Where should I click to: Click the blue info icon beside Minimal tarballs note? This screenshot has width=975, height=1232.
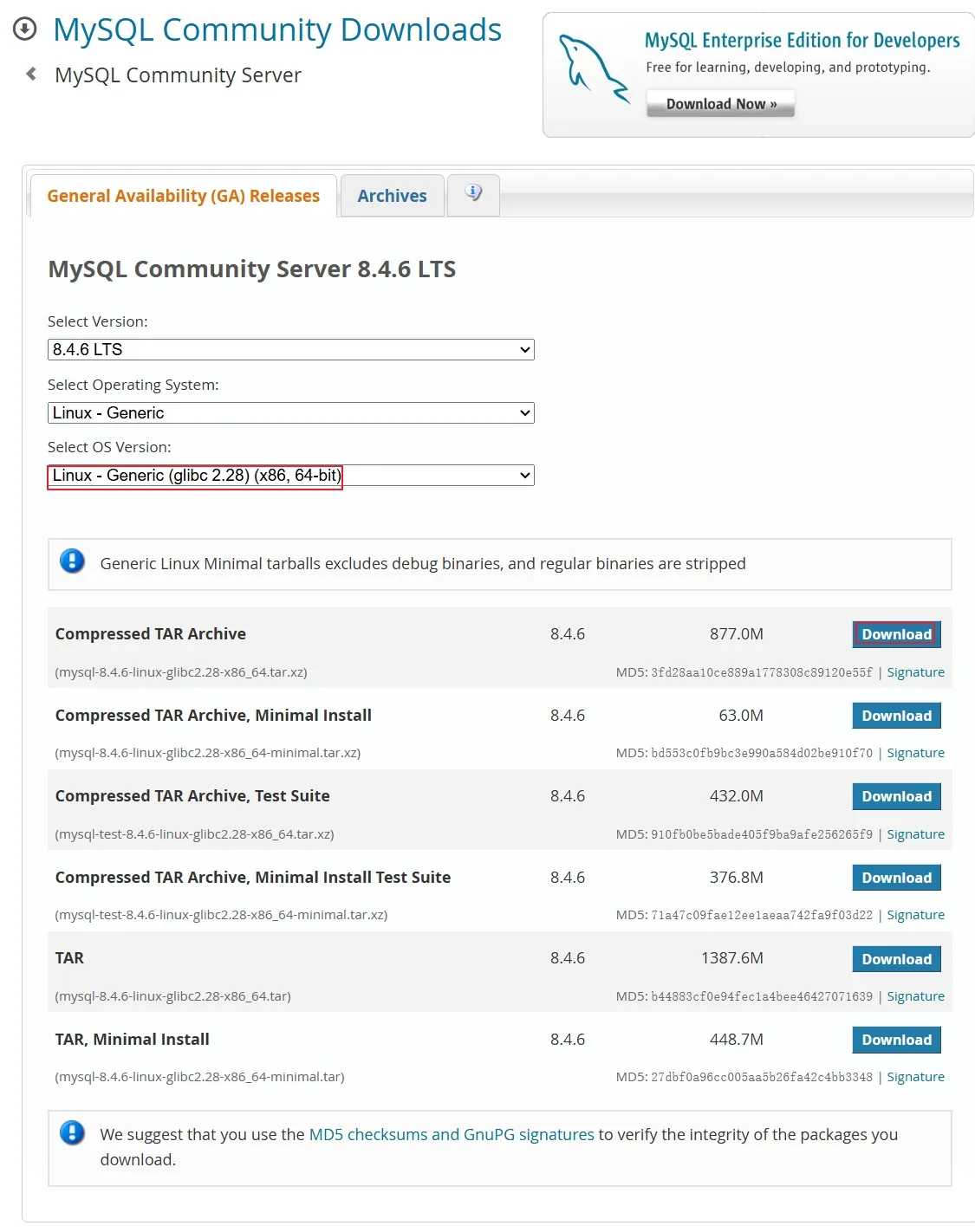pos(72,561)
